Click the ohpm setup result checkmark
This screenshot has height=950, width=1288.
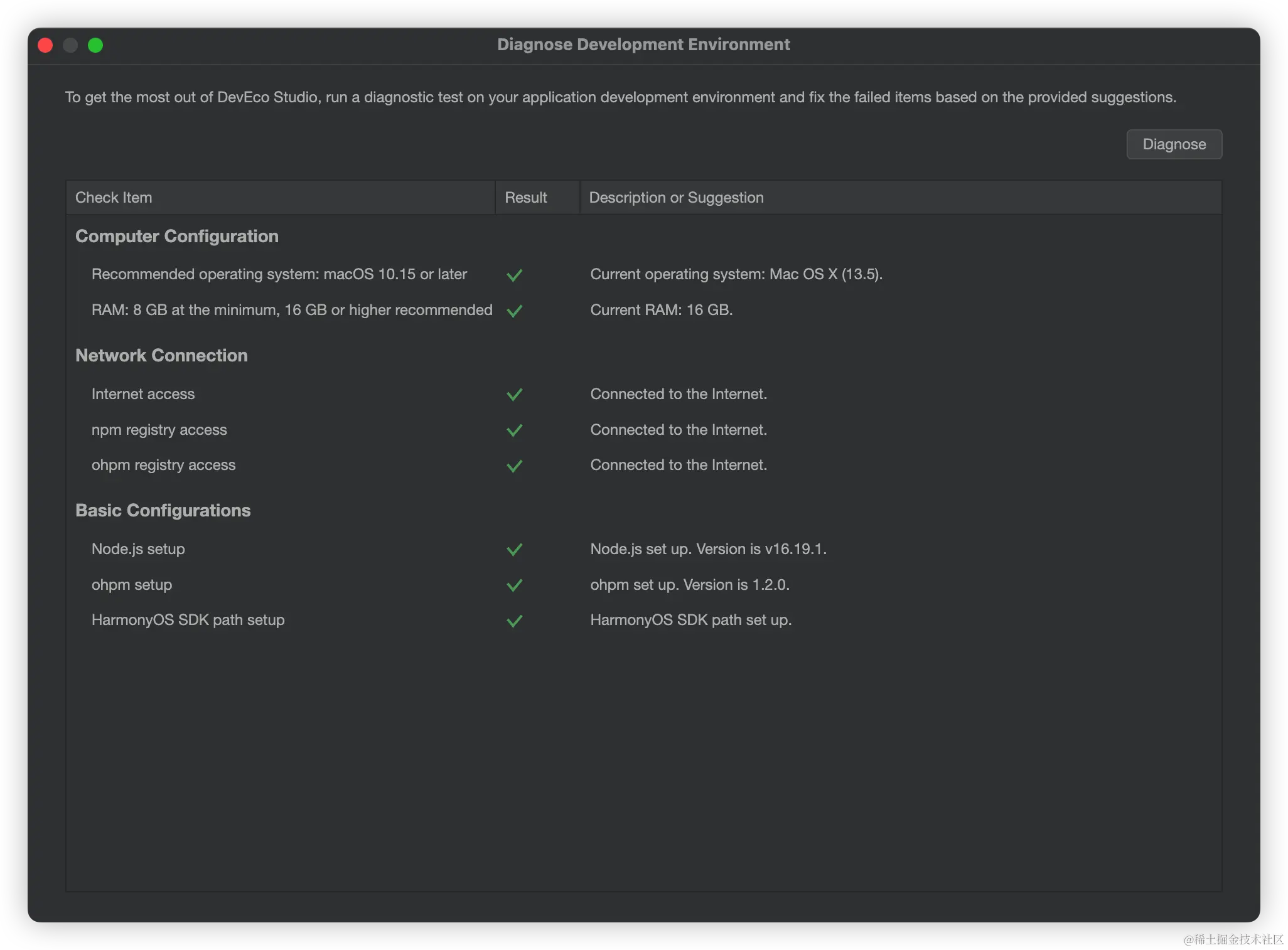click(514, 585)
